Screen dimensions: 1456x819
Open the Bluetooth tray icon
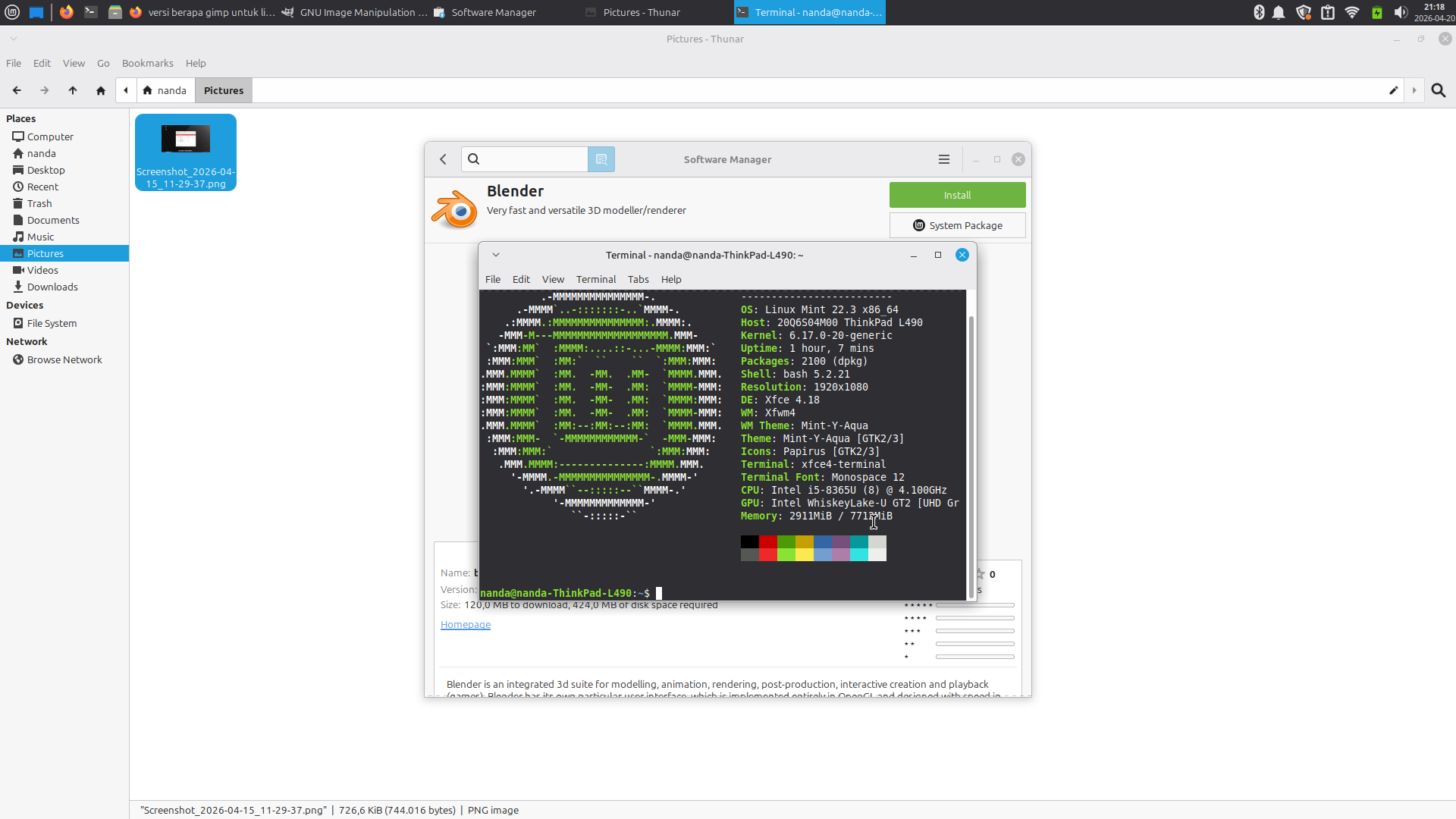point(1259,12)
